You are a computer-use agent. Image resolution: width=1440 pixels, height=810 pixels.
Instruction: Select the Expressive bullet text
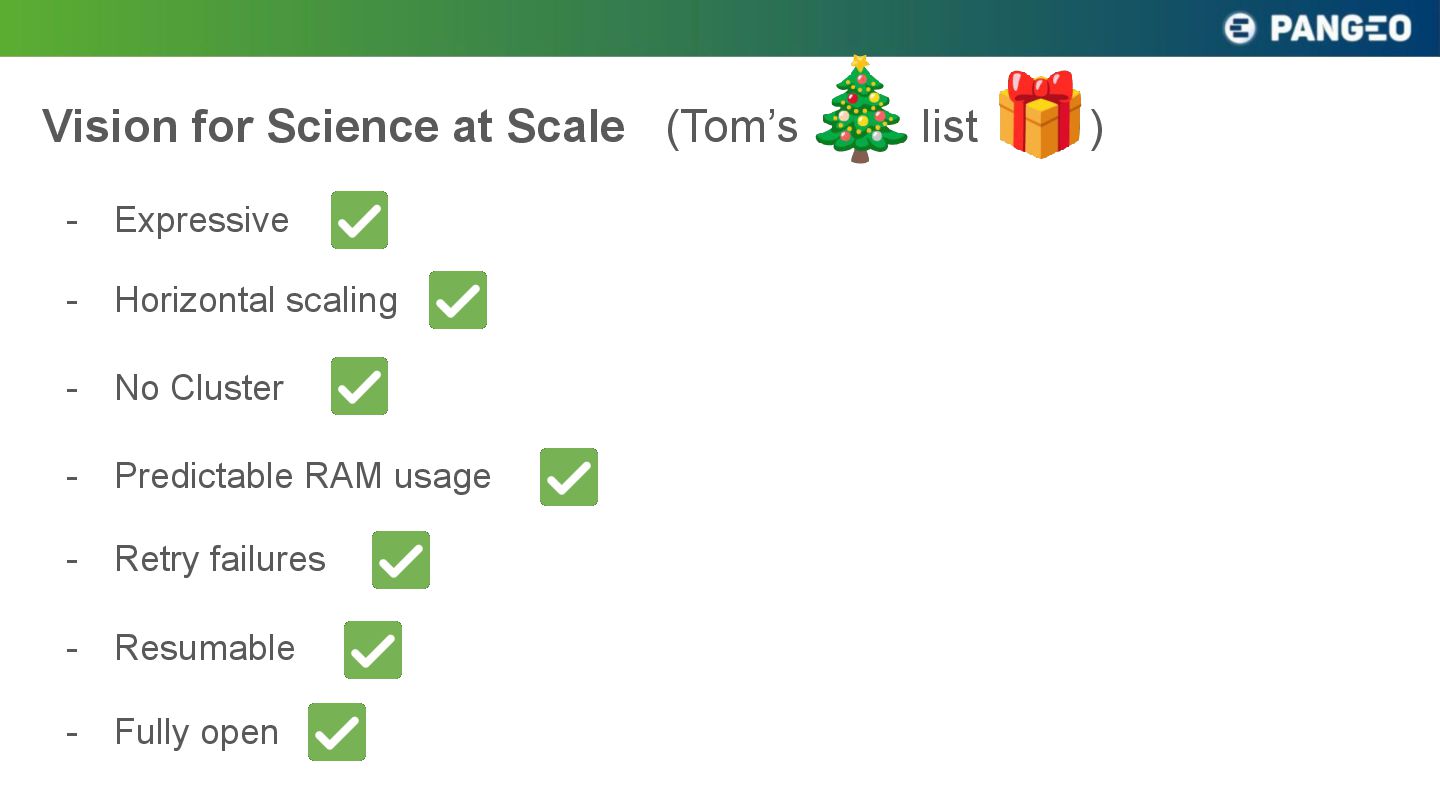[202, 220]
